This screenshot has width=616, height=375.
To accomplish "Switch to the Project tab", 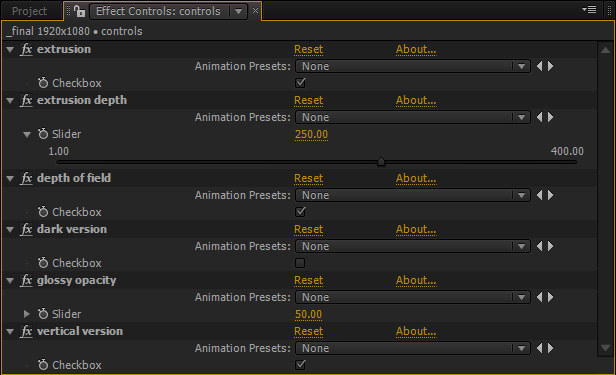I will [x=29, y=11].
